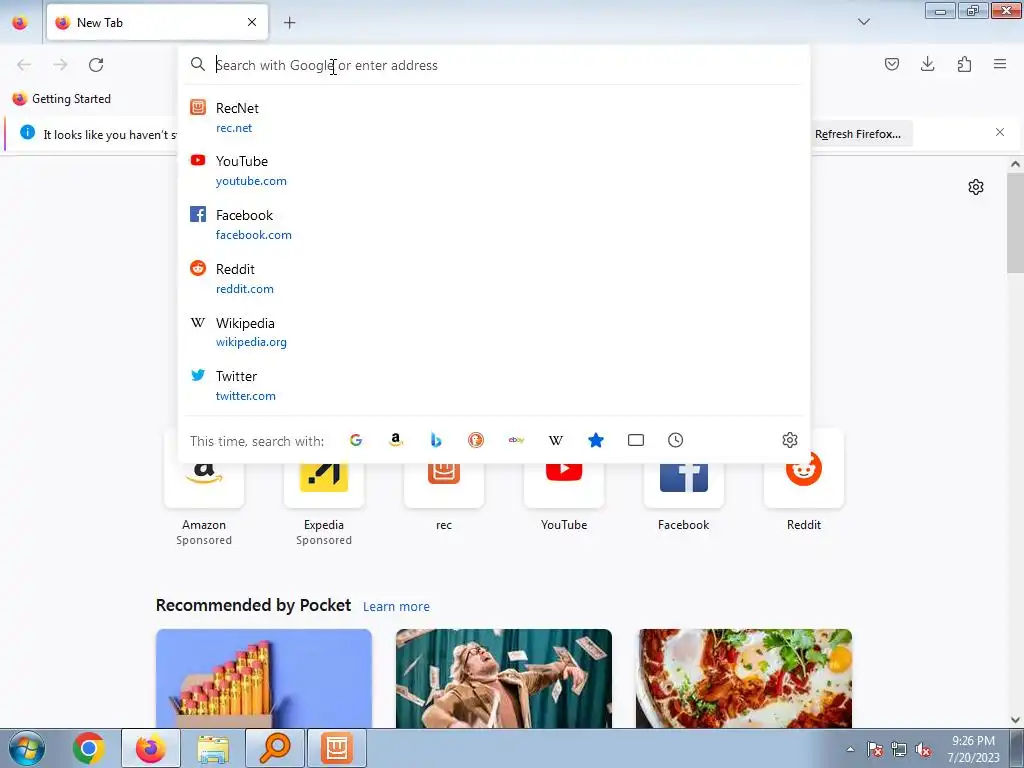Screen dimensions: 1024x768
Task: Search this time with DuckDuckGo
Action: tap(476, 440)
